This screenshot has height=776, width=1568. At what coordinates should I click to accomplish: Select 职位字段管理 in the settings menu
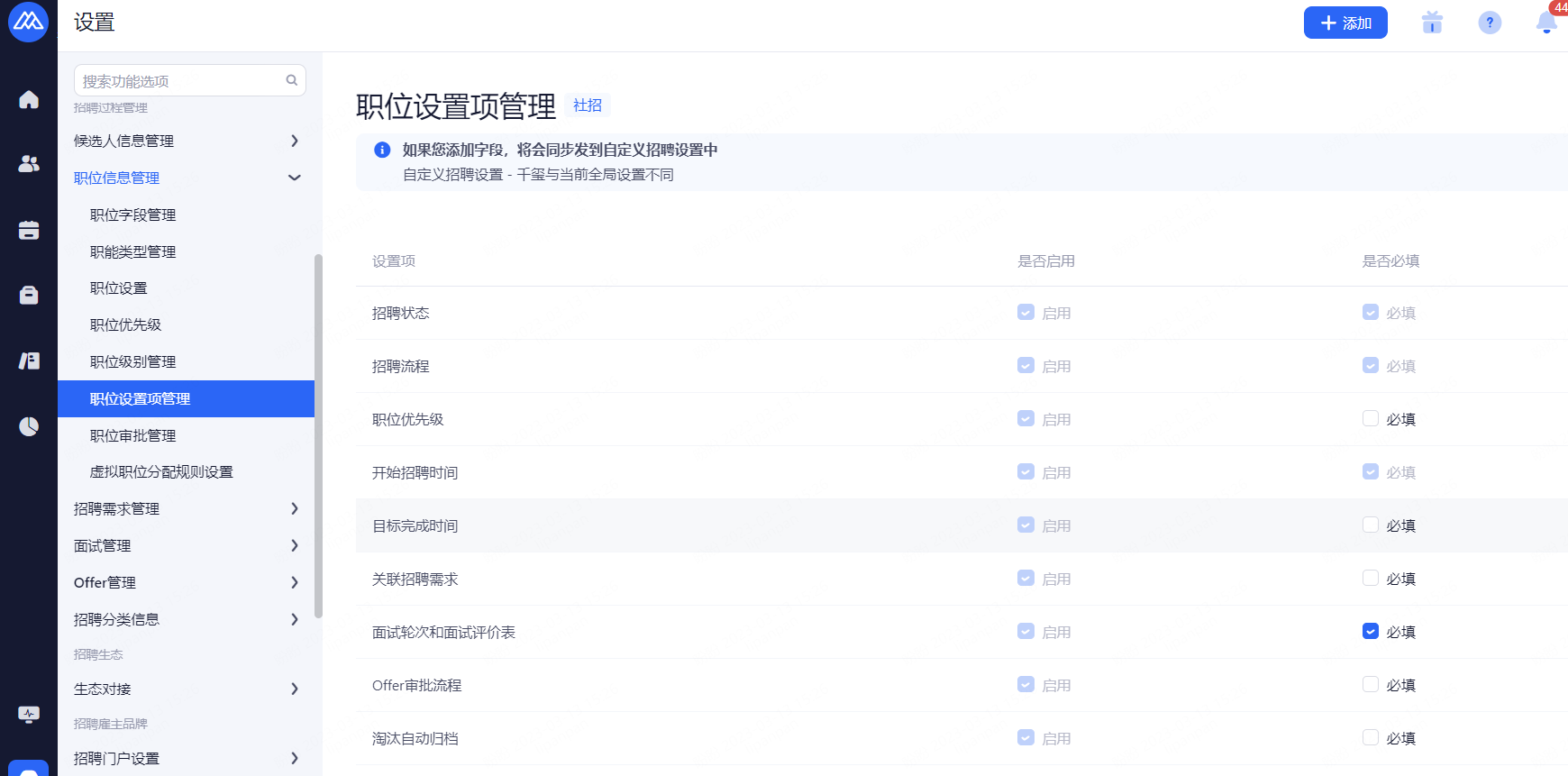click(133, 215)
